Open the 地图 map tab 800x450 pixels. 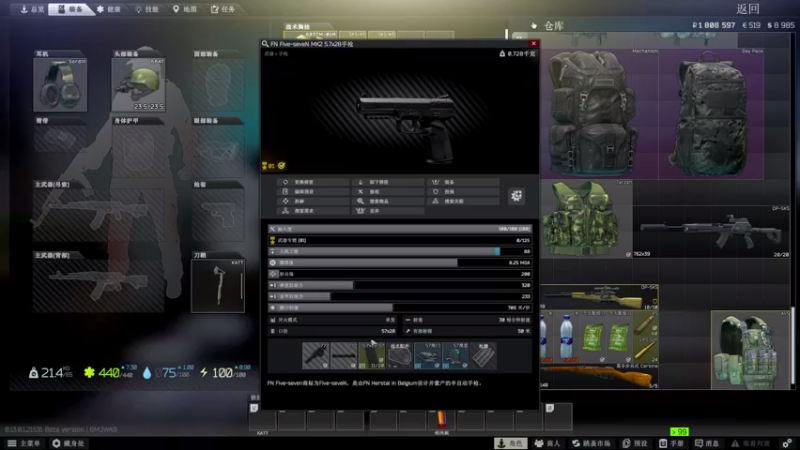click(x=185, y=9)
